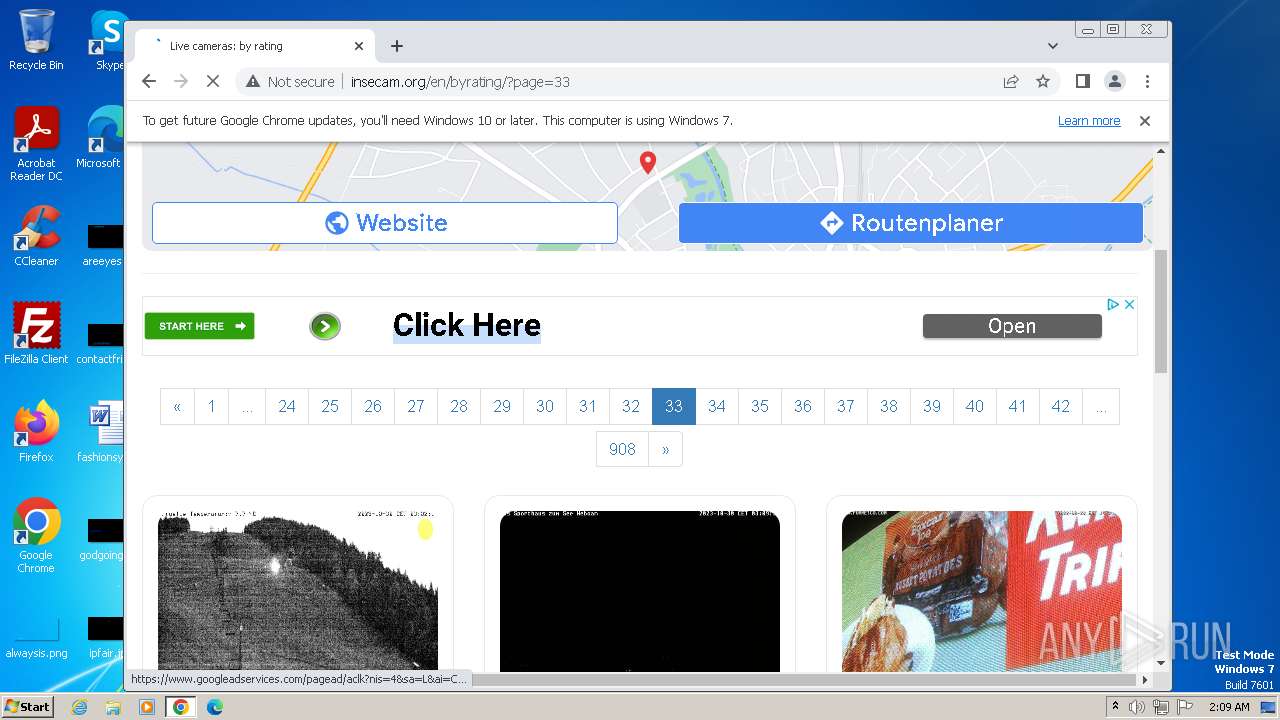Go to page 41
Screen dimensions: 1280x720
[1018, 406]
